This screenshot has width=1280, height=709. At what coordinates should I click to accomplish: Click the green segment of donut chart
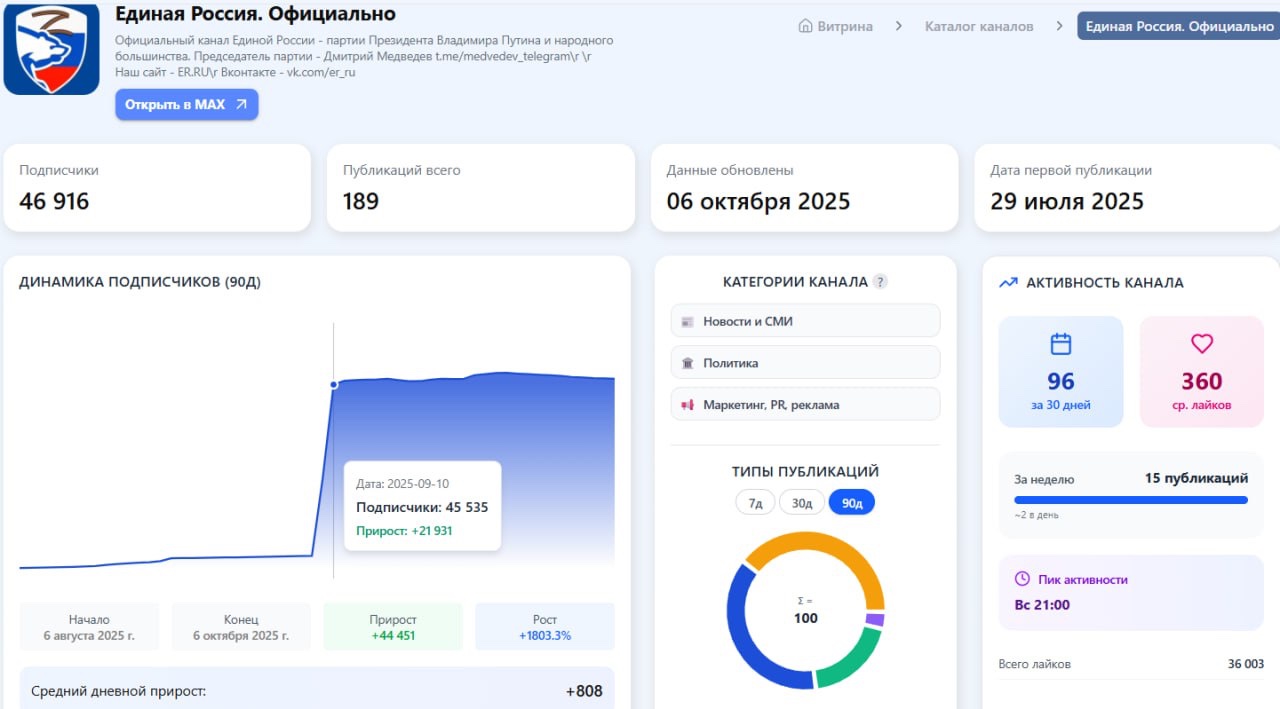tap(852, 662)
